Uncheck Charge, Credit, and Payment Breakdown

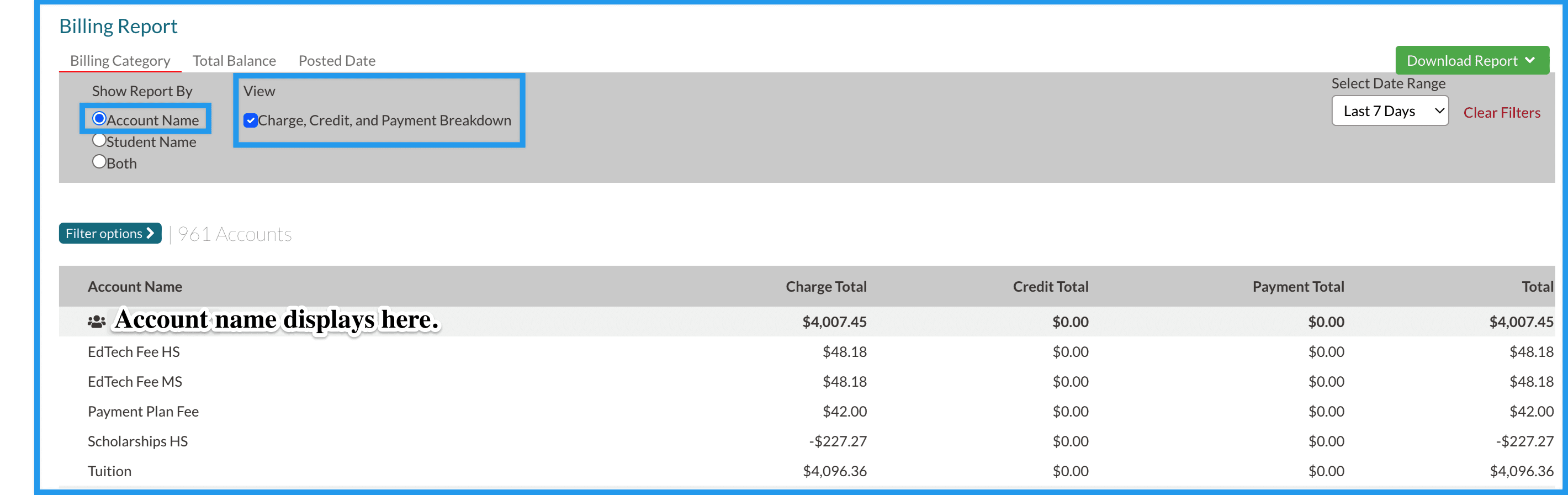(250, 120)
